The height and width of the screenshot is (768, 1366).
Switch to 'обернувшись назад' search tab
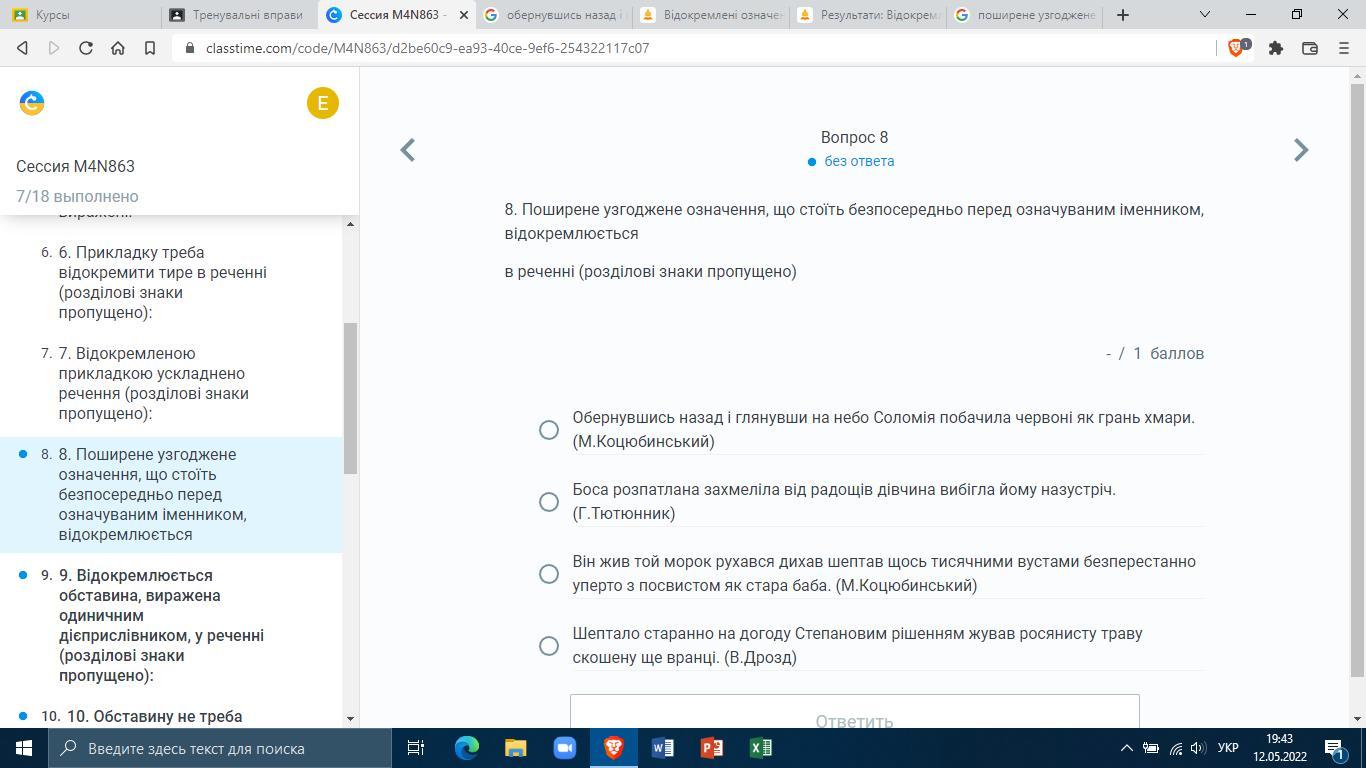554,15
